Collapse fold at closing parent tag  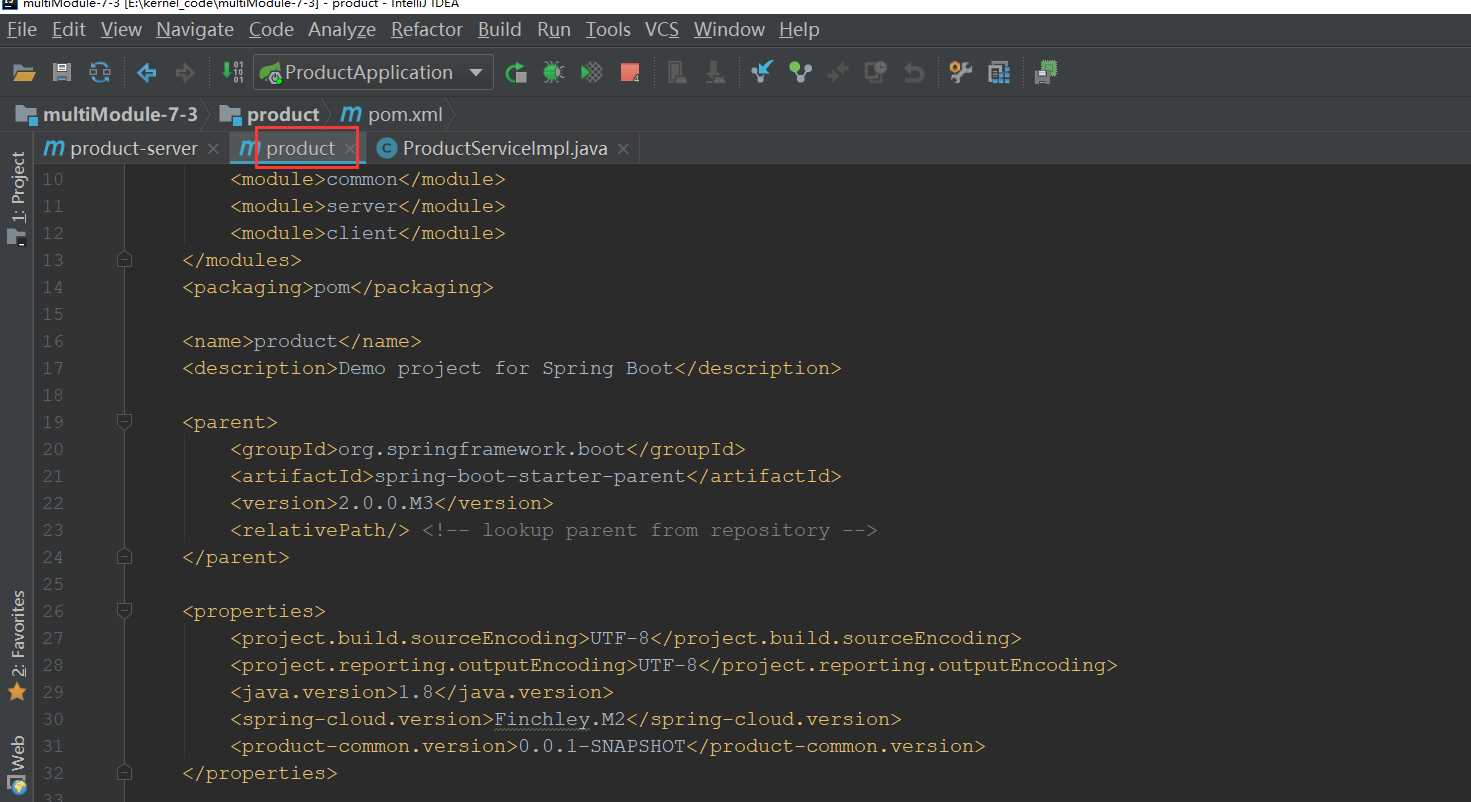pyautogui.click(x=124, y=557)
